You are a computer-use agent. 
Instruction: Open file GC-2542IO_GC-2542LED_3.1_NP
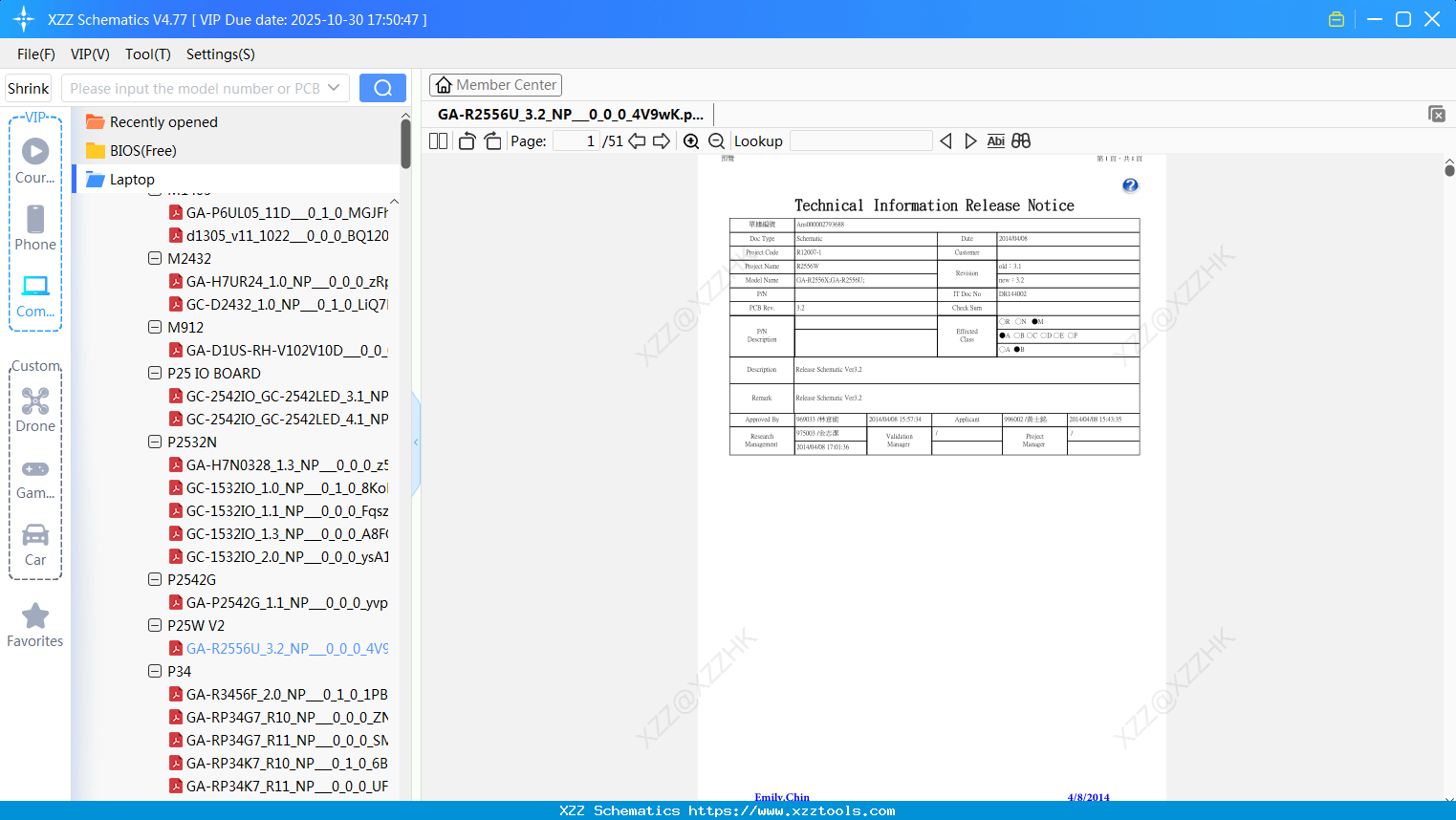pos(278,396)
